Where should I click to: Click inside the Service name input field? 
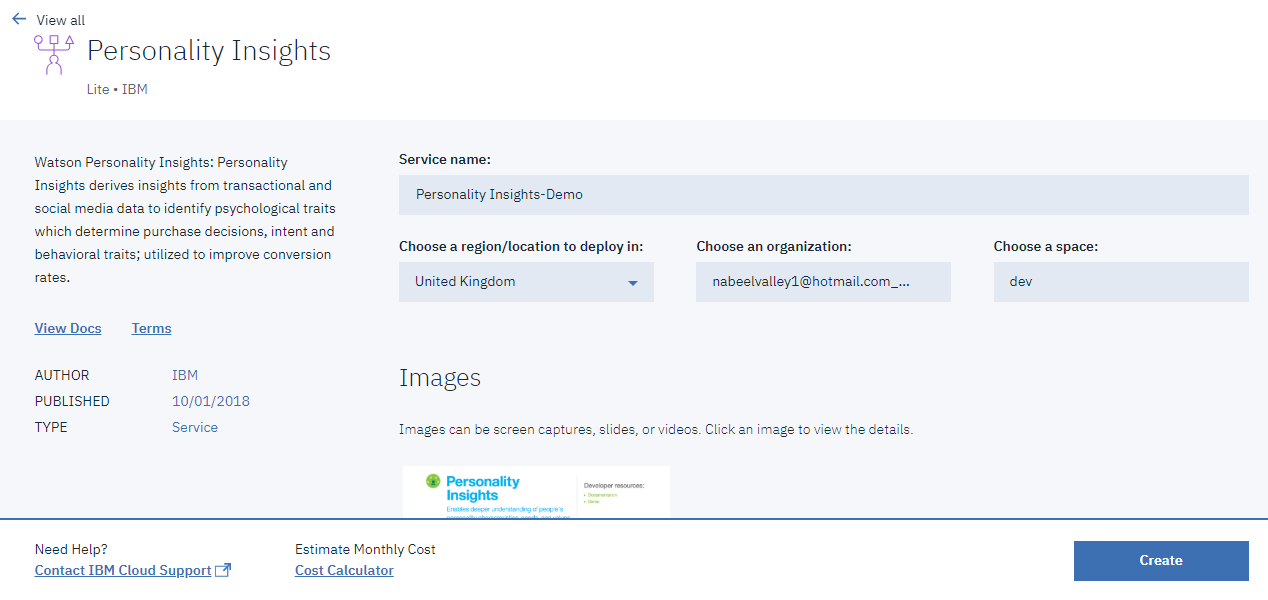tap(823, 194)
